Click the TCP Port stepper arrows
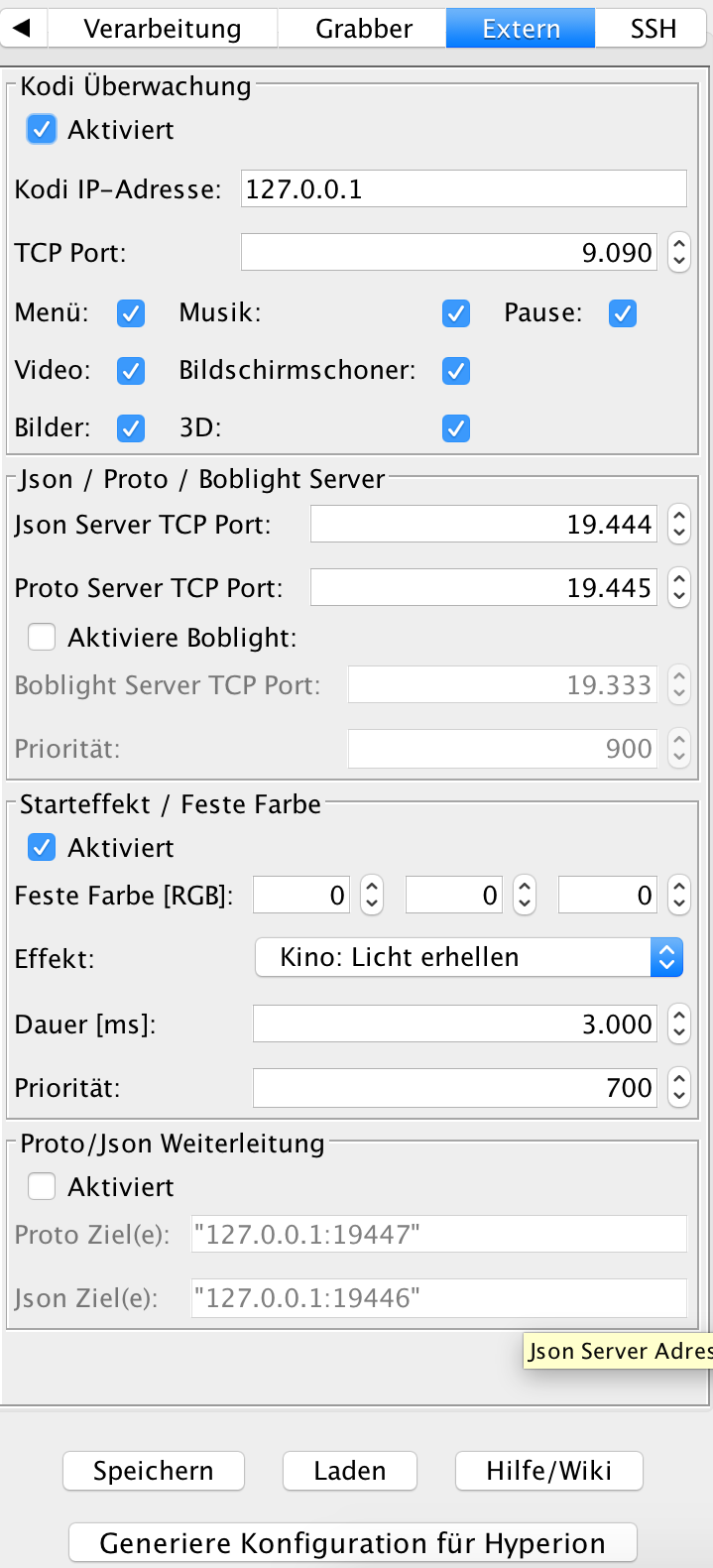The image size is (713, 1568). 678,252
